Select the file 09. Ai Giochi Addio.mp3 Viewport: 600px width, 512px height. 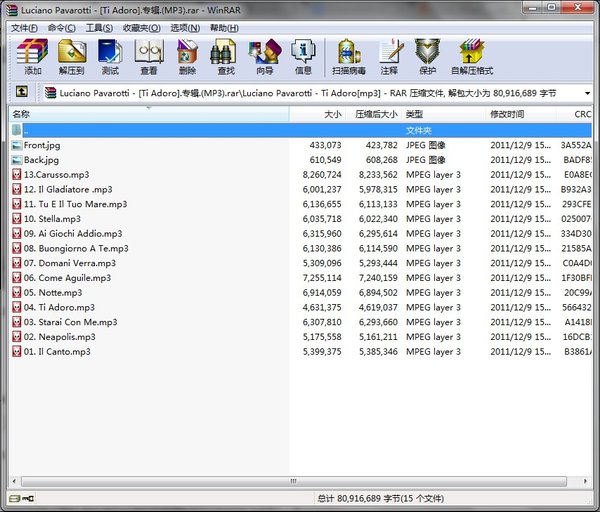click(73, 234)
